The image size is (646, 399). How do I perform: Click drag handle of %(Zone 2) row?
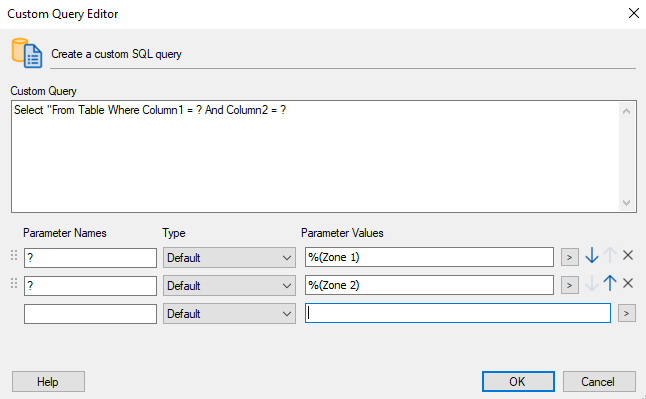pyautogui.click(x=14, y=284)
